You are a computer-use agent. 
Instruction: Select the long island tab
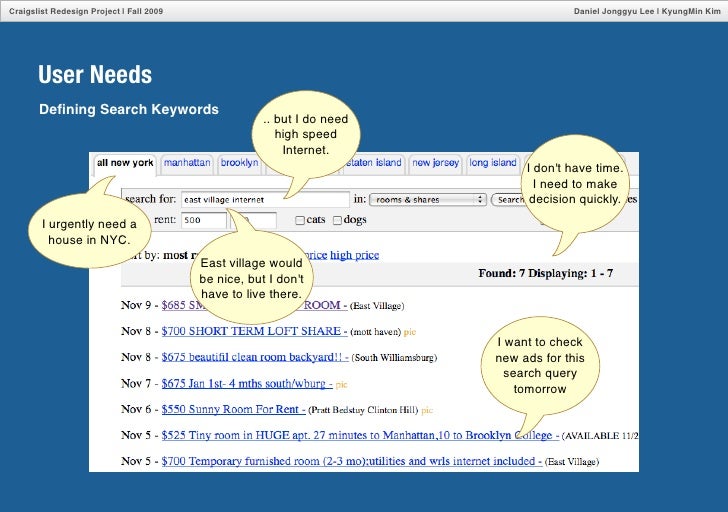tap(493, 163)
